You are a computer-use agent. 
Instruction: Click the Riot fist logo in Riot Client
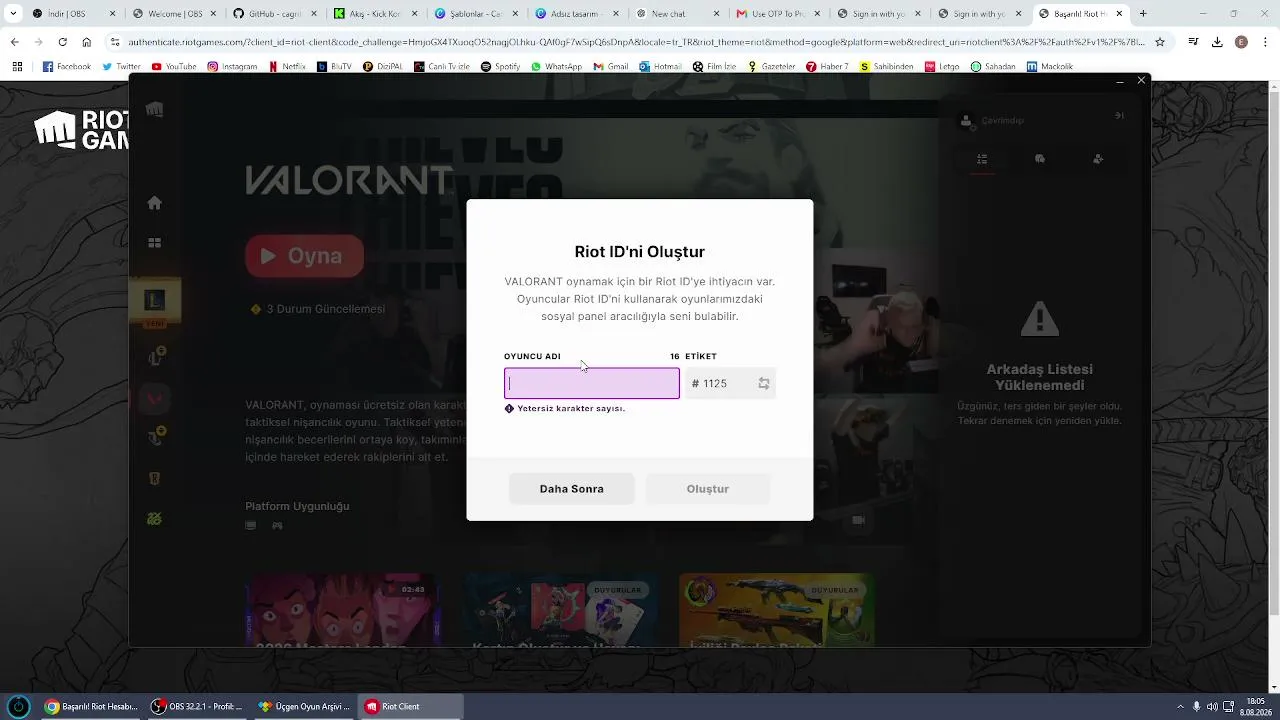point(154,109)
